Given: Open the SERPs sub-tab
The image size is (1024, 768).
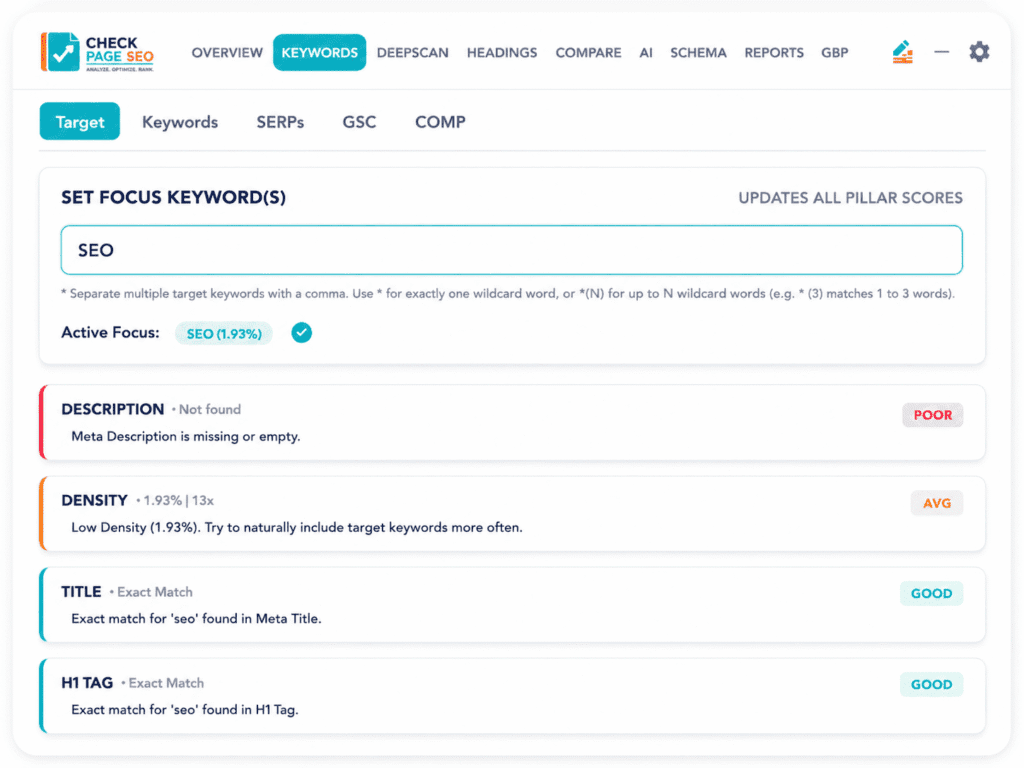Looking at the screenshot, I should [x=280, y=122].
